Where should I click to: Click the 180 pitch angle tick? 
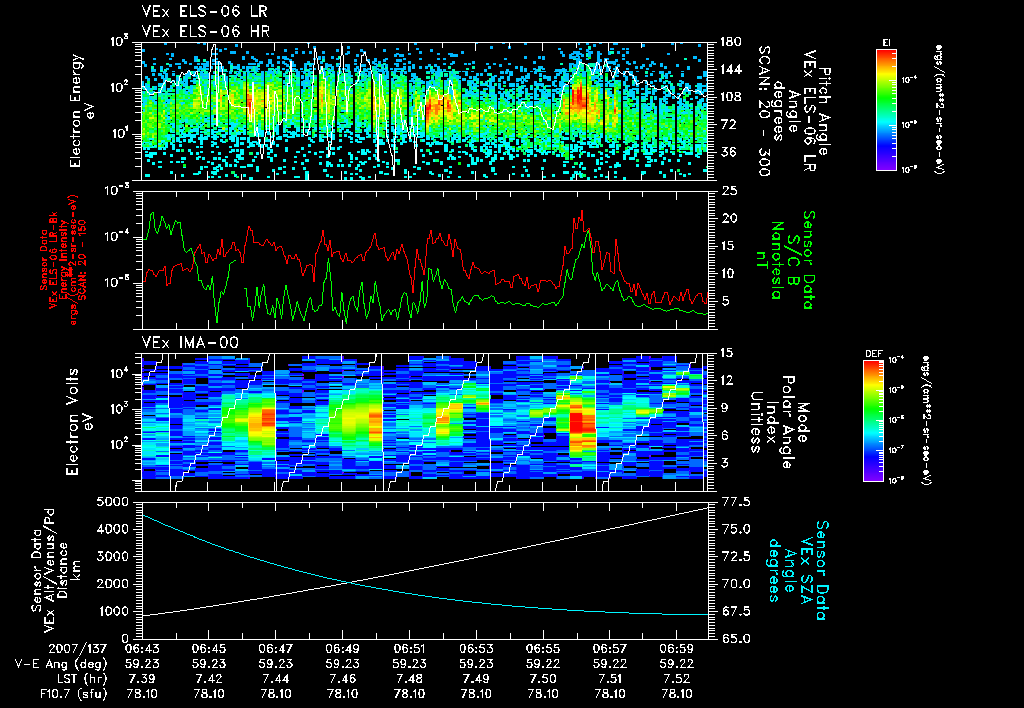pos(730,42)
